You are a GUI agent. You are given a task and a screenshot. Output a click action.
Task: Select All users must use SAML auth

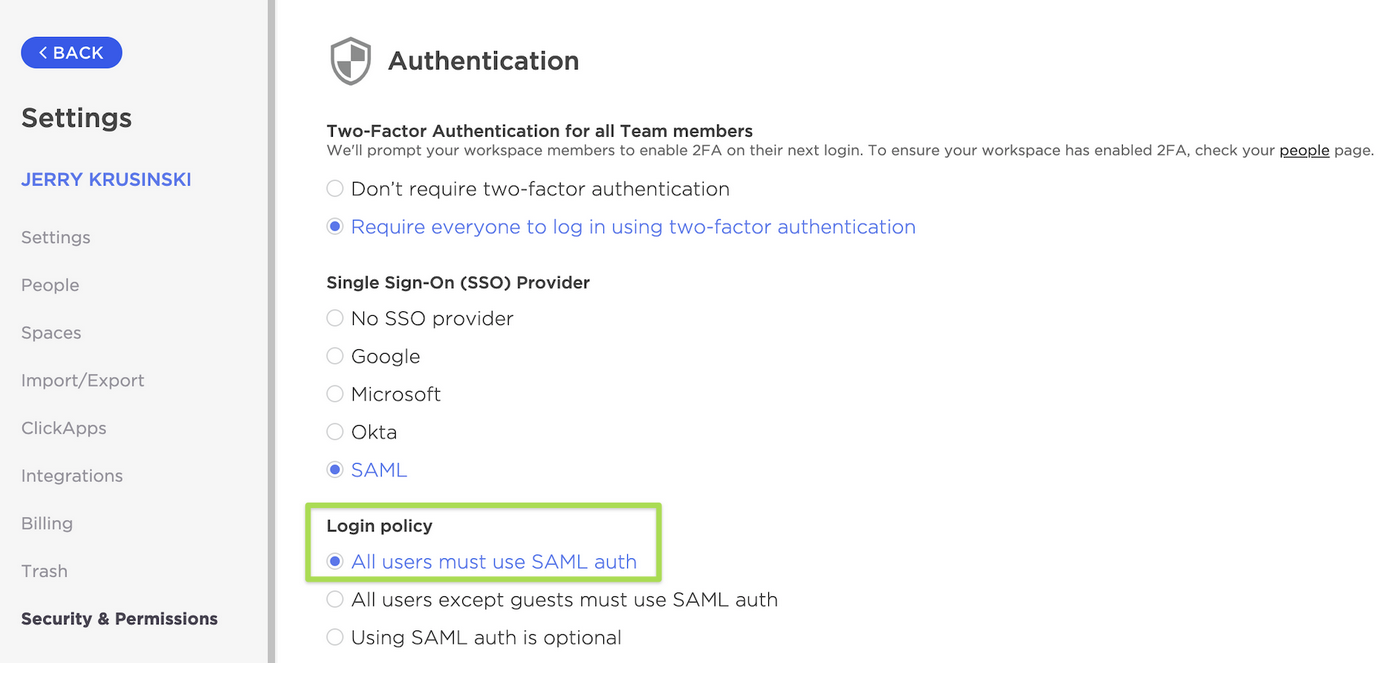pos(335,562)
